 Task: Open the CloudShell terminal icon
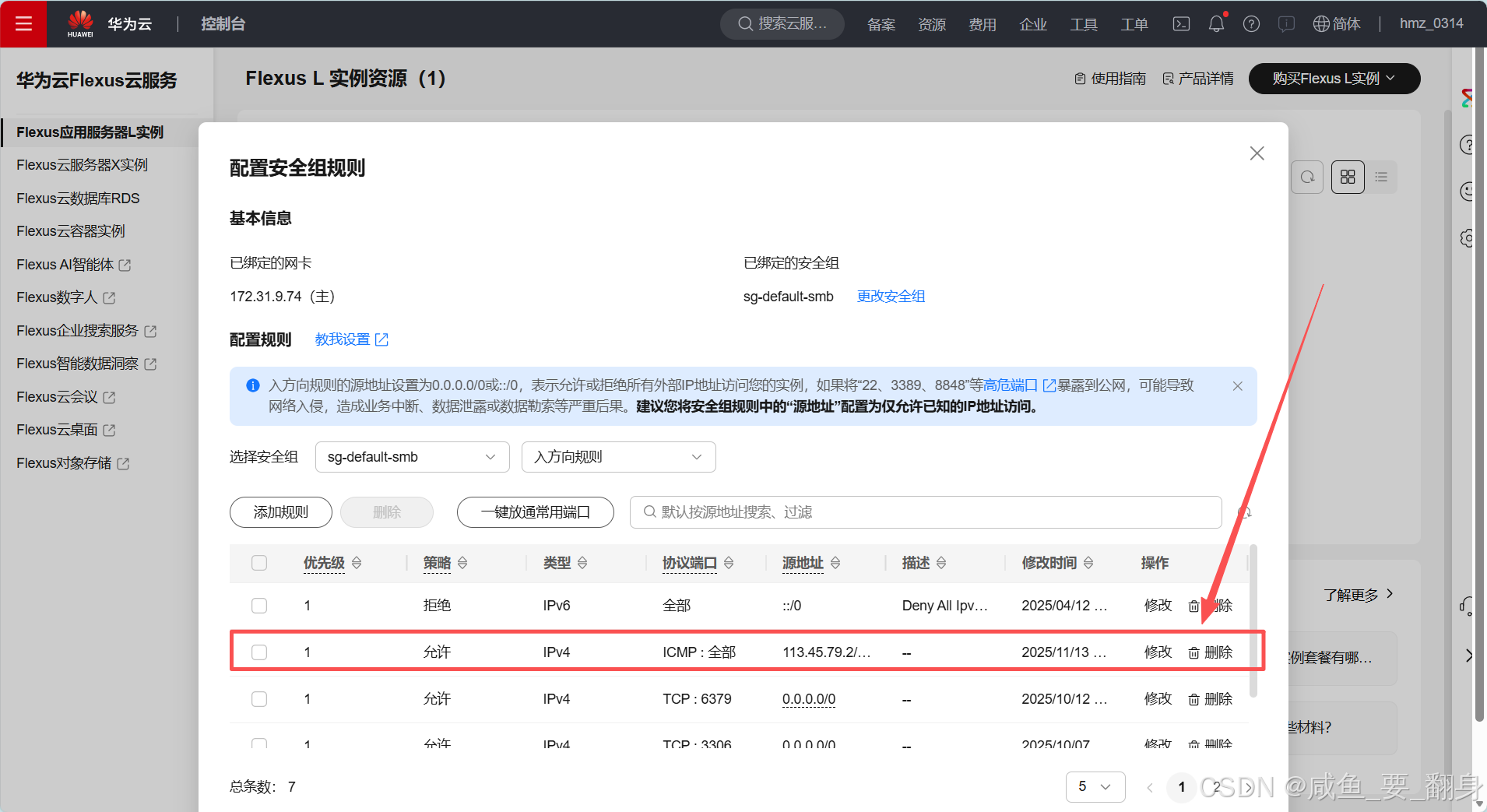coord(1181,23)
